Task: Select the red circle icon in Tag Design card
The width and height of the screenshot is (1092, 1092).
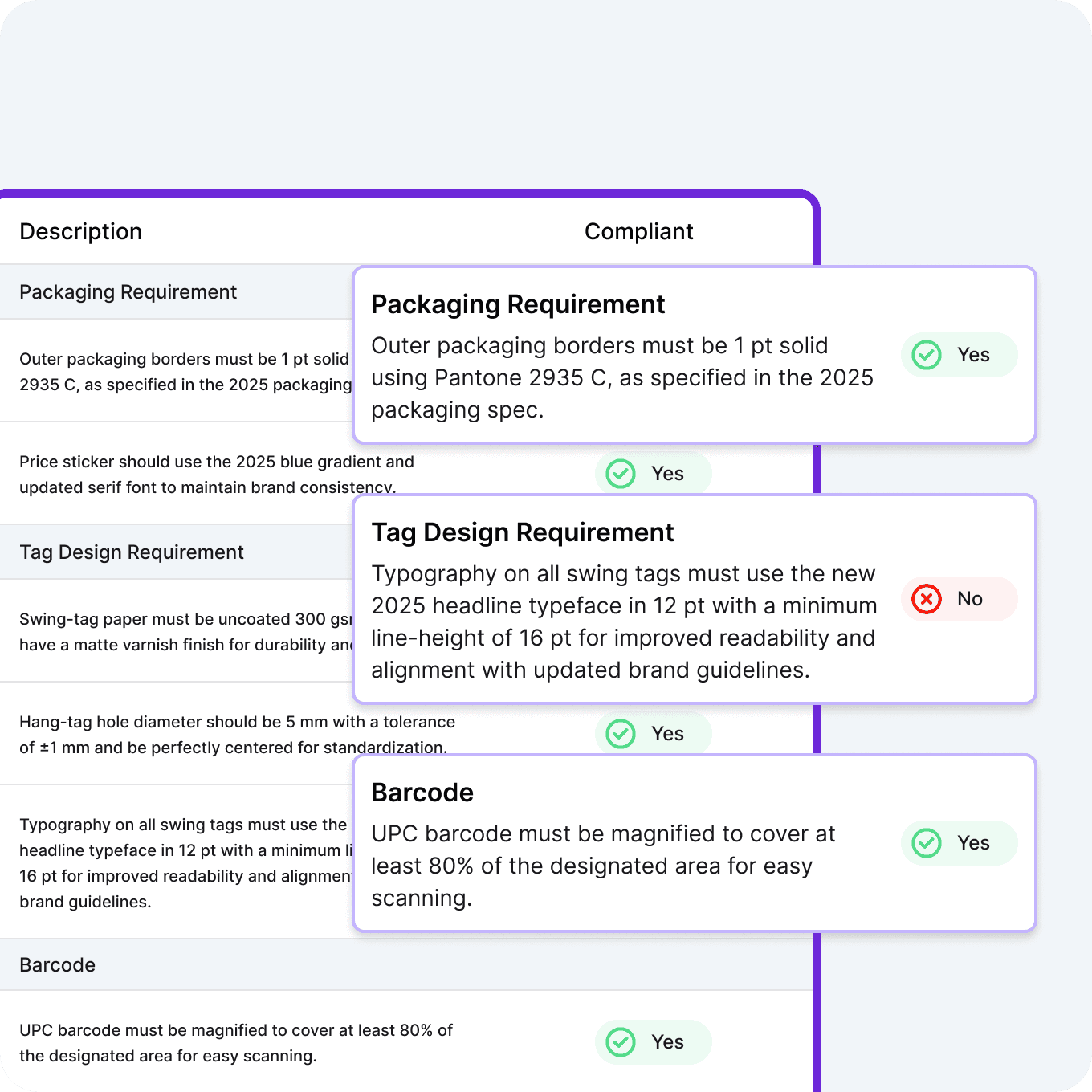Action: pos(926,599)
